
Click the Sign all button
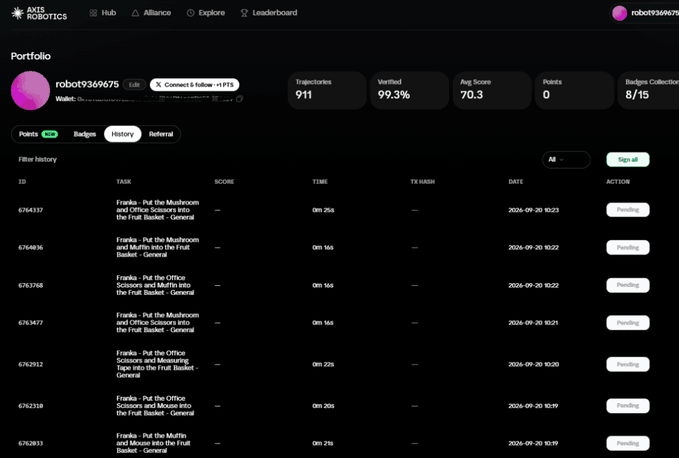[x=628, y=160]
